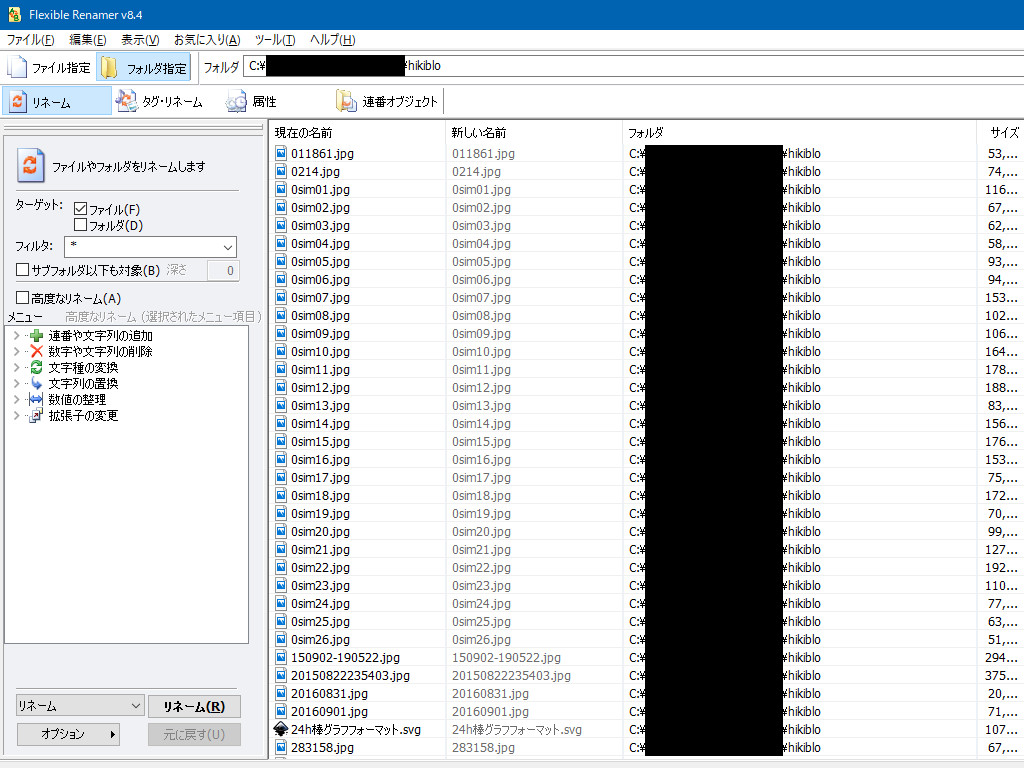The height and width of the screenshot is (768, 1024).
Task: Click image icon of 0214.jpg
Action: click(281, 171)
